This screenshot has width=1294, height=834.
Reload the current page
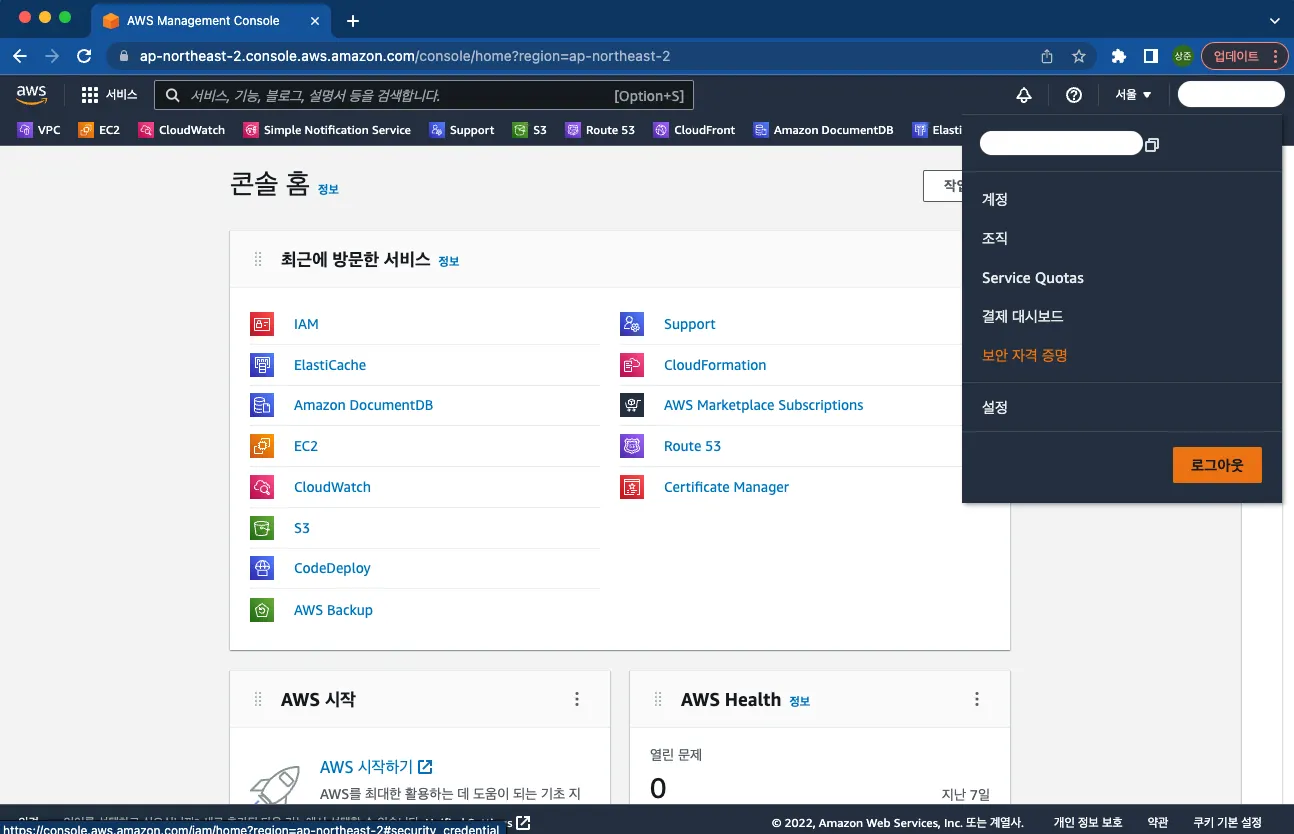84,56
